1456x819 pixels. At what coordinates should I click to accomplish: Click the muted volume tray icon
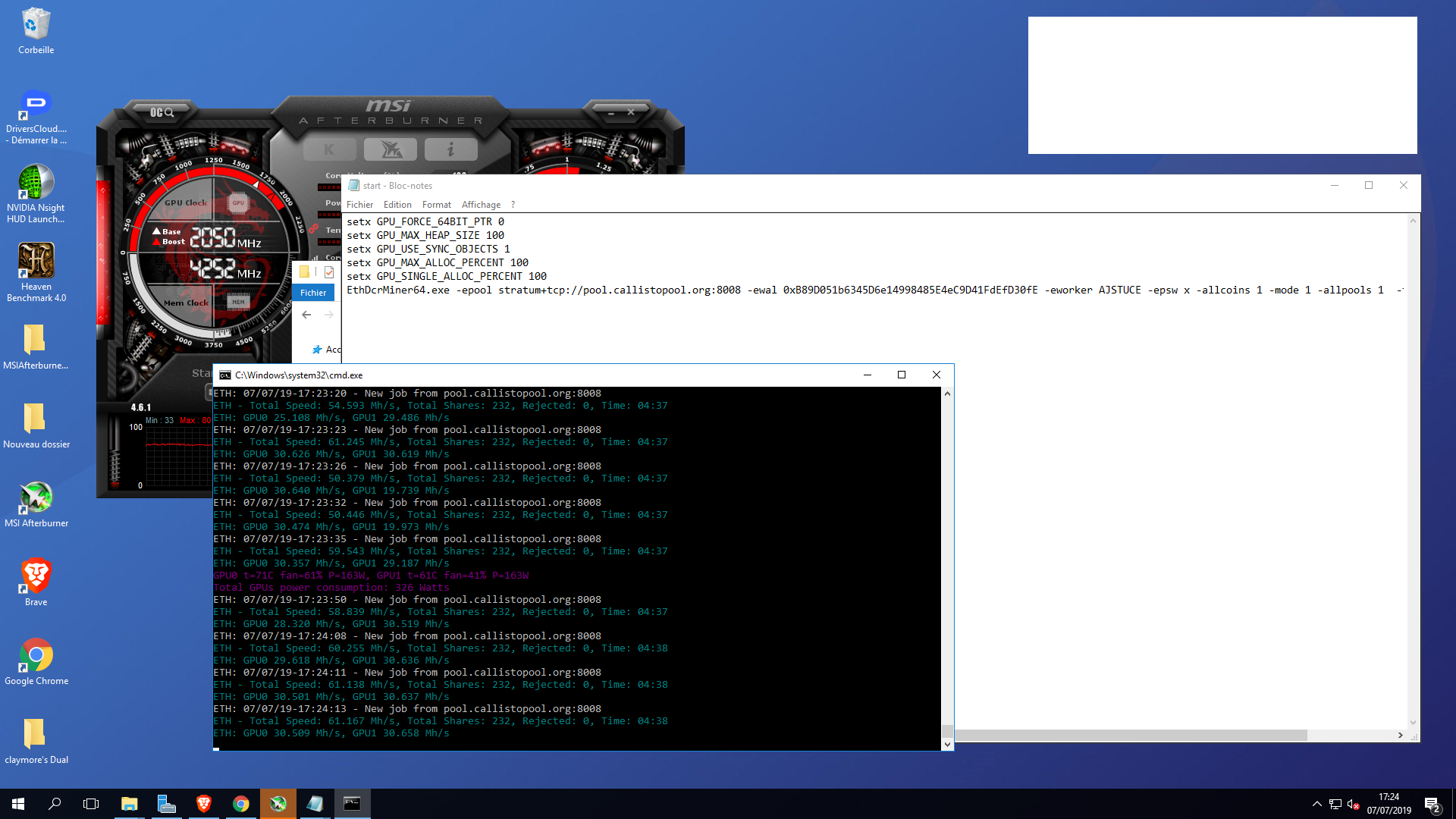click(1353, 804)
